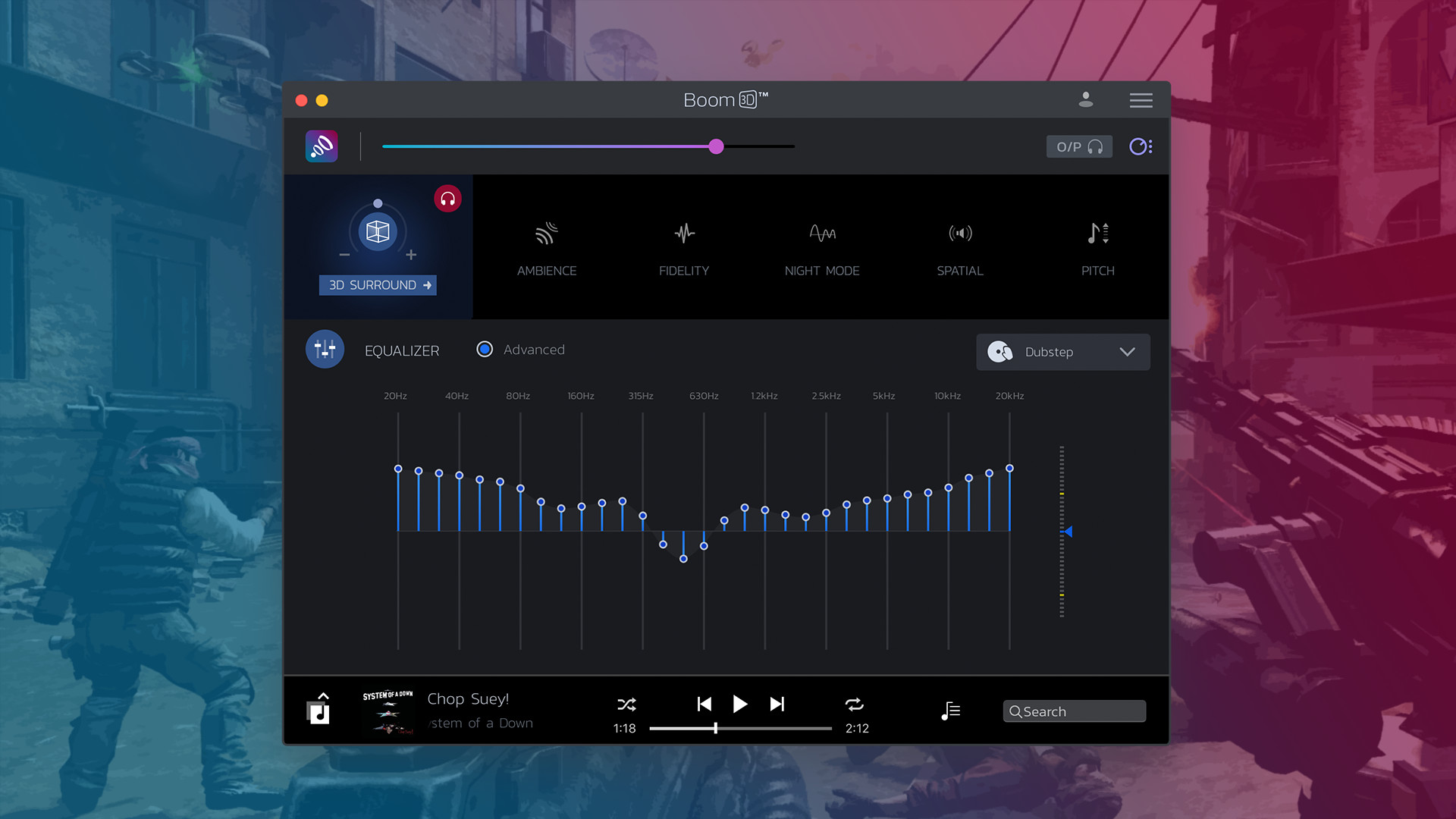Click the user account icon
Screen dimensions: 1456x819
(1086, 100)
